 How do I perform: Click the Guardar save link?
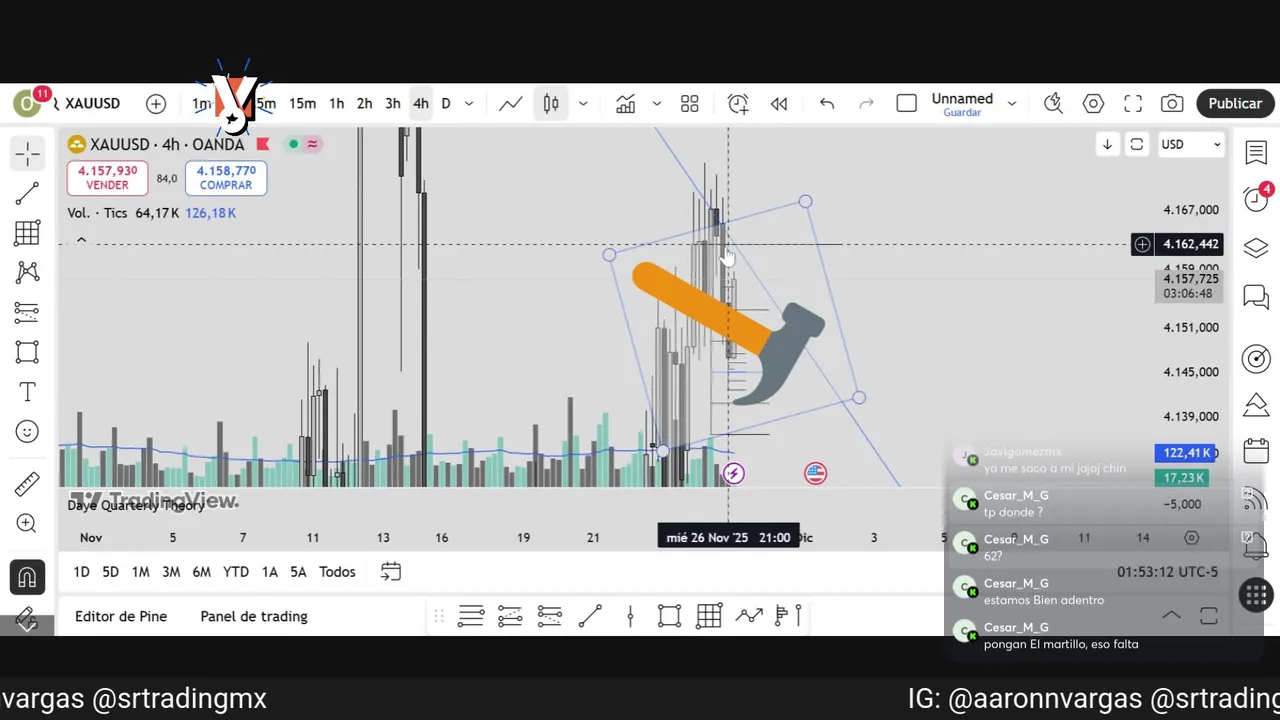tap(962, 113)
